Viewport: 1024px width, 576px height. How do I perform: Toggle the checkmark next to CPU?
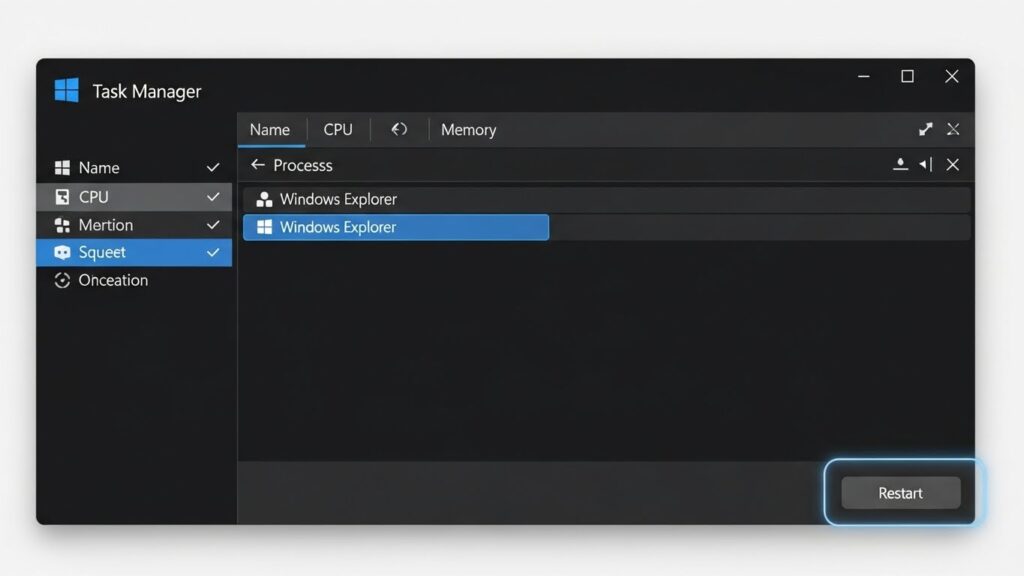pos(213,197)
